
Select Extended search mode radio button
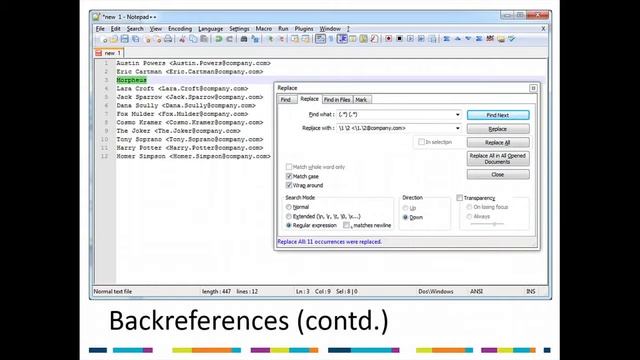289,216
